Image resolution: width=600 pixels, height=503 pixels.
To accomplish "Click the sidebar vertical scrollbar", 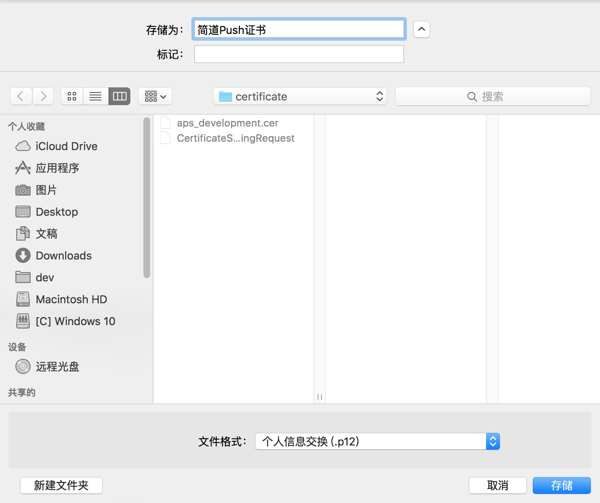I will (x=147, y=197).
